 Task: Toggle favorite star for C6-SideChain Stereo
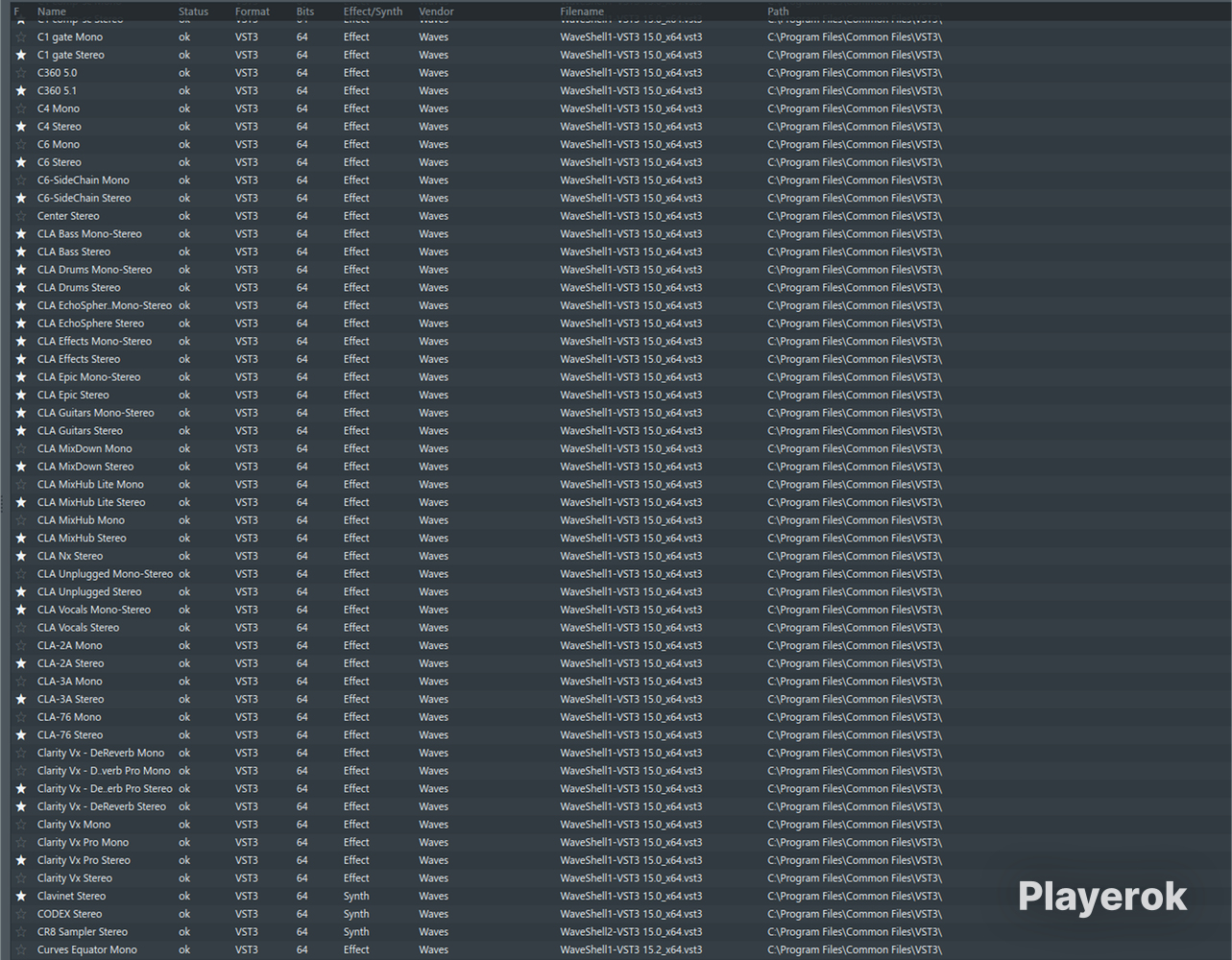click(x=21, y=199)
